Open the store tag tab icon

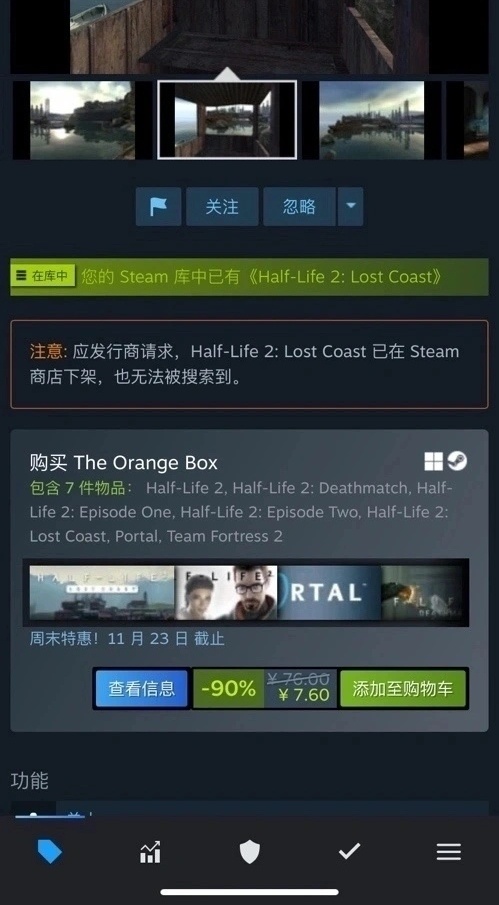click(50, 851)
